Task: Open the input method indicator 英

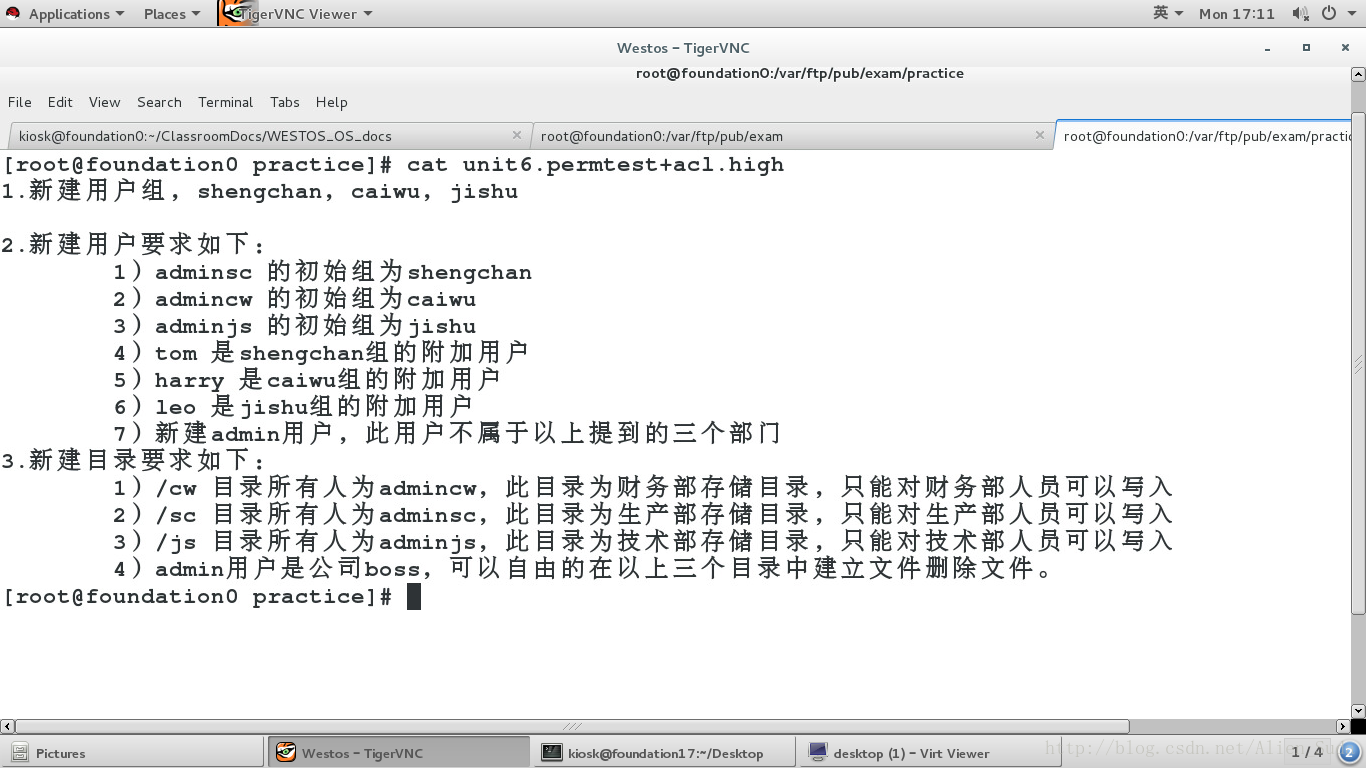Action: point(1167,13)
